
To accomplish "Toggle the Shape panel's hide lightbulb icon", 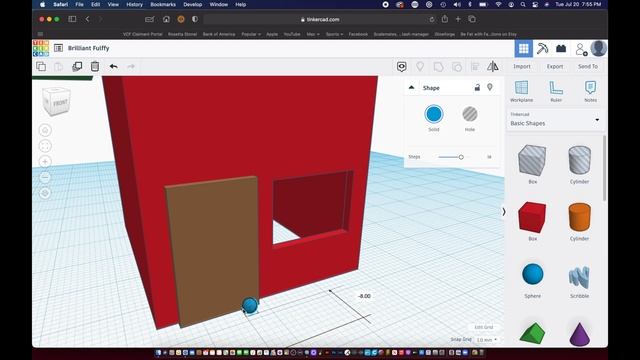I will point(490,87).
